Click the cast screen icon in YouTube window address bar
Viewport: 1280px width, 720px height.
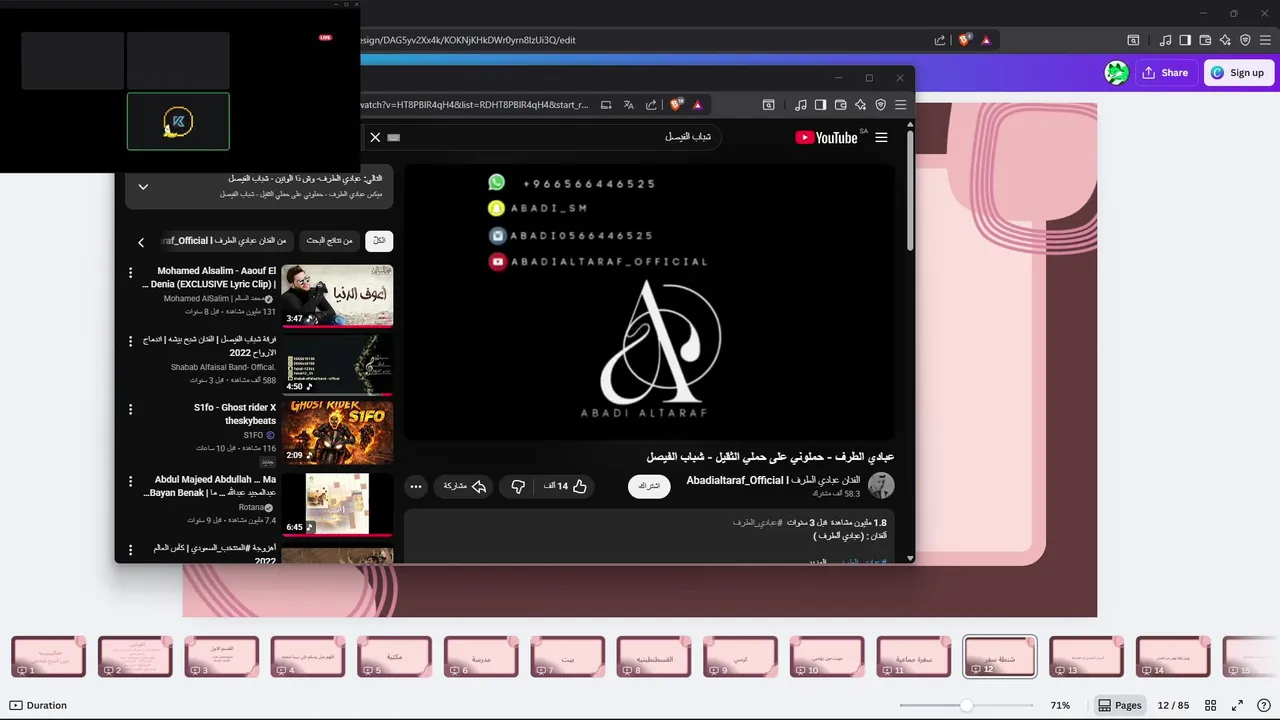[606, 104]
